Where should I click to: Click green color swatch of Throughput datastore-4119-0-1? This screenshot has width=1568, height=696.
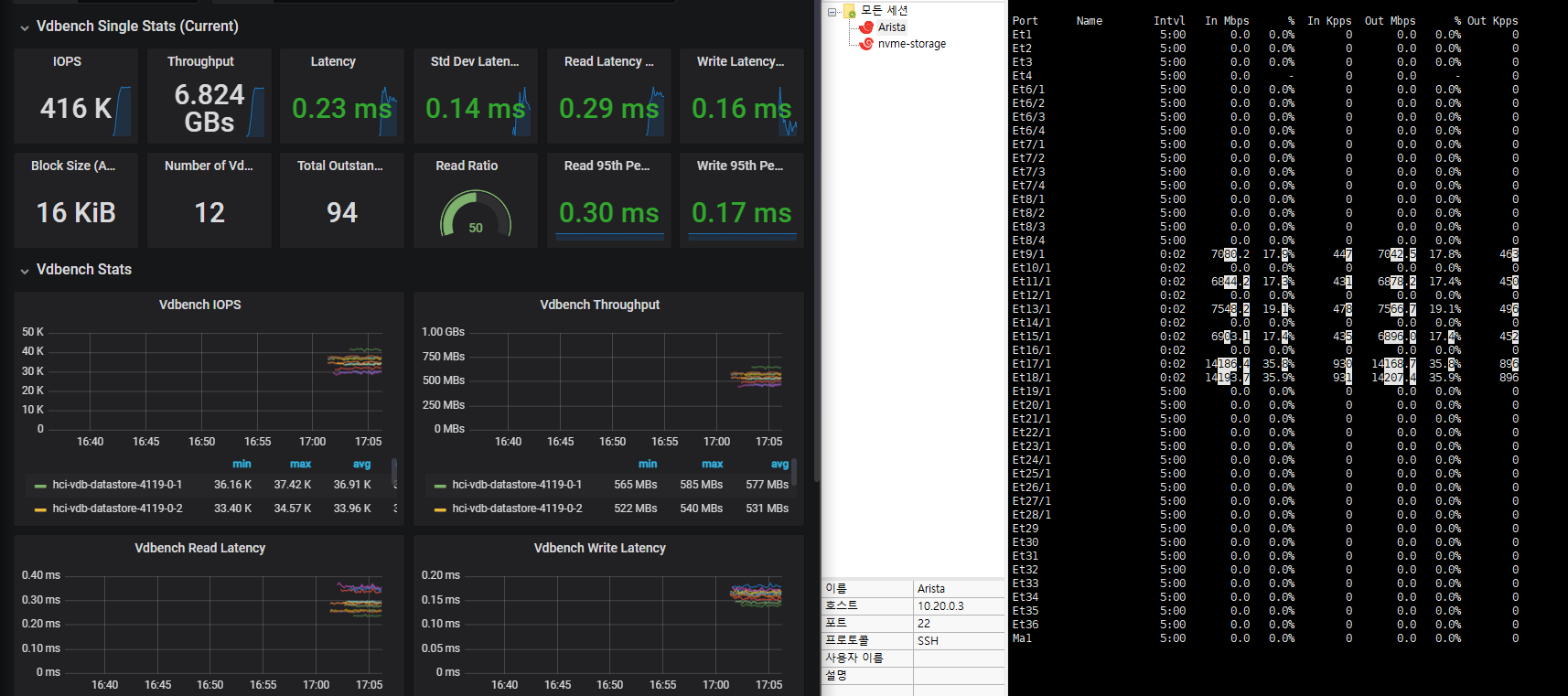click(440, 486)
